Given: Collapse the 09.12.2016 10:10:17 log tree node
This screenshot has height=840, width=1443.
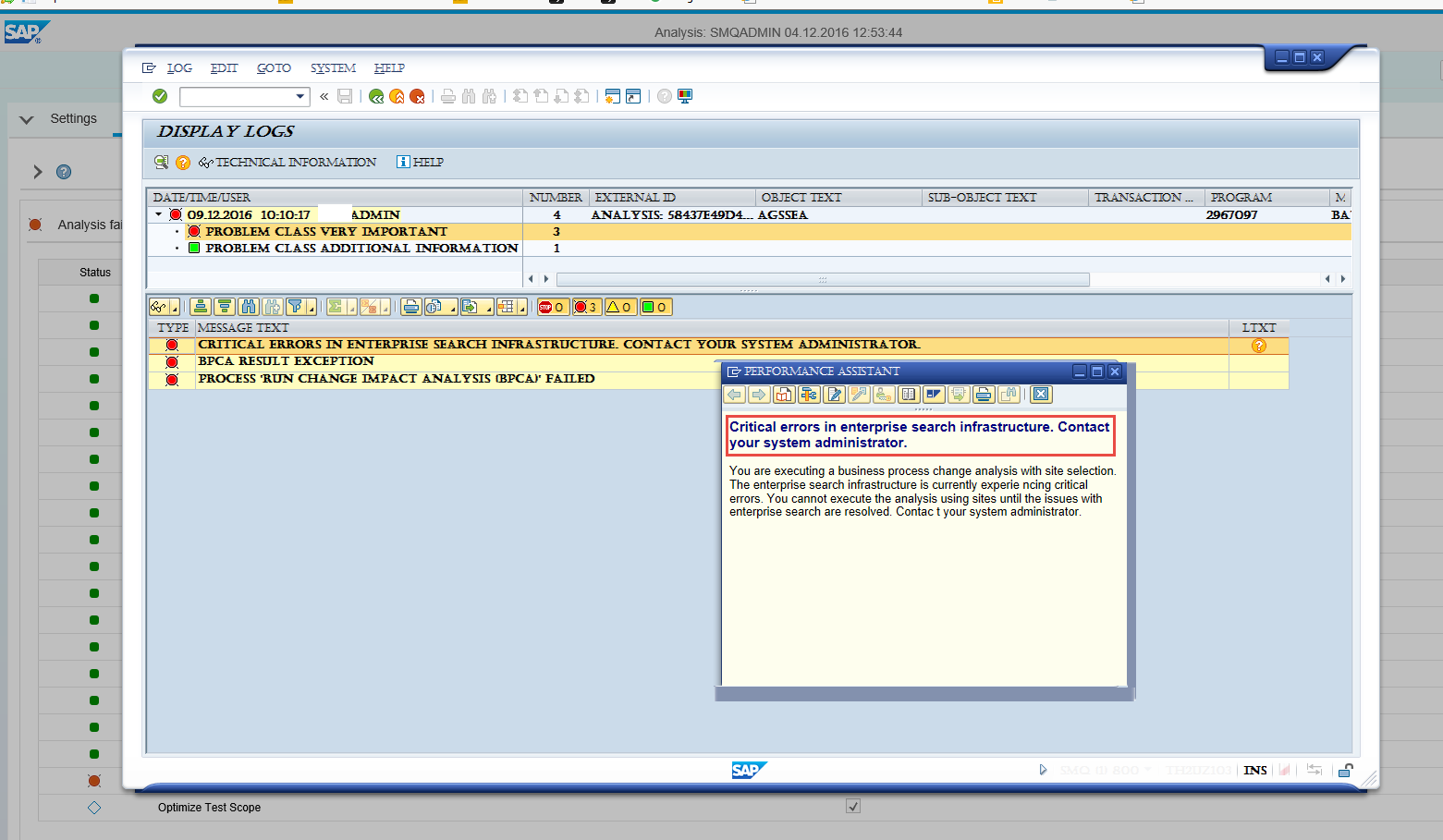Looking at the screenshot, I should pyautogui.click(x=159, y=214).
